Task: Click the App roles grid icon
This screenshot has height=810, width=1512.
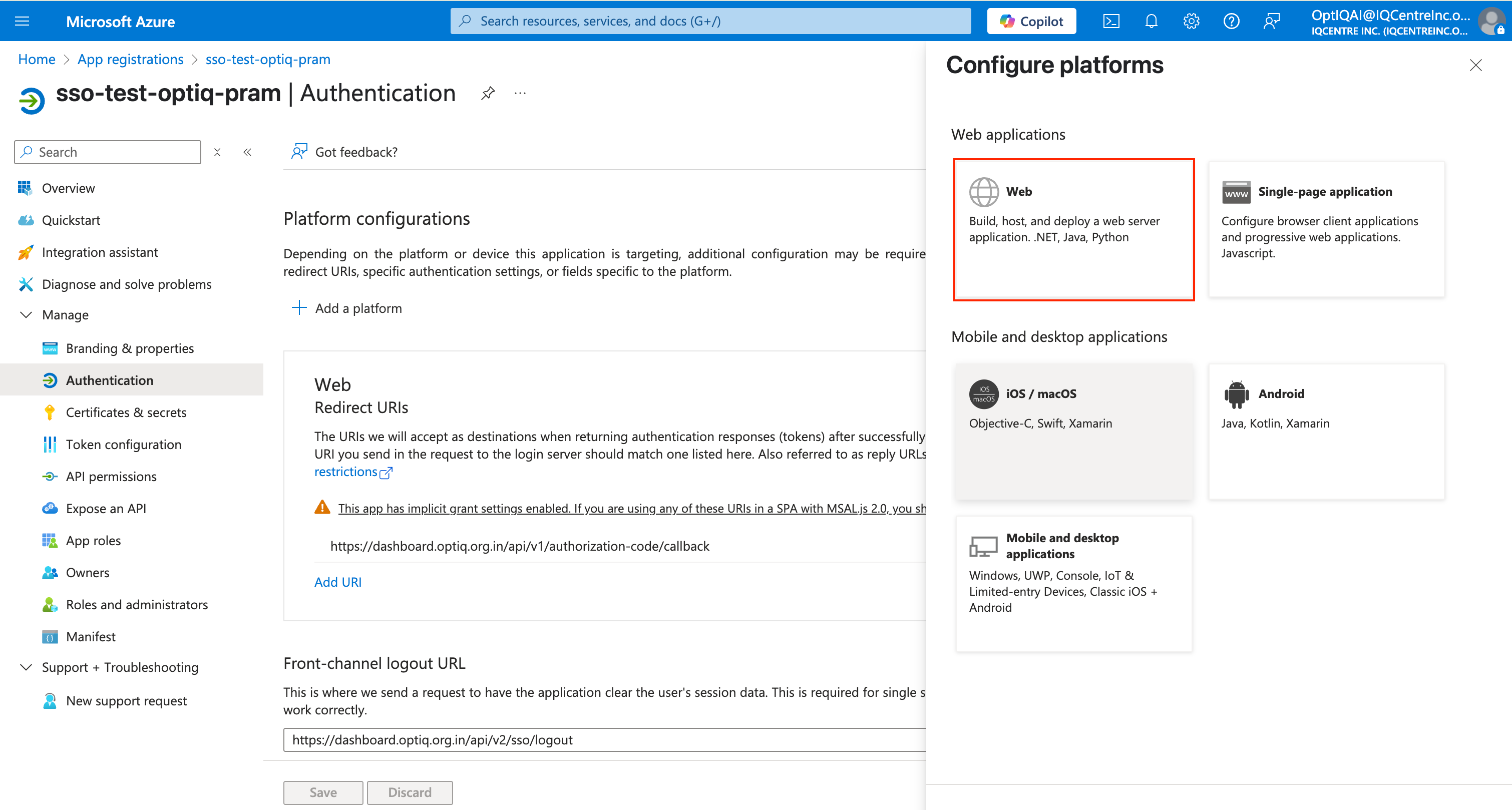Action: tap(50, 540)
